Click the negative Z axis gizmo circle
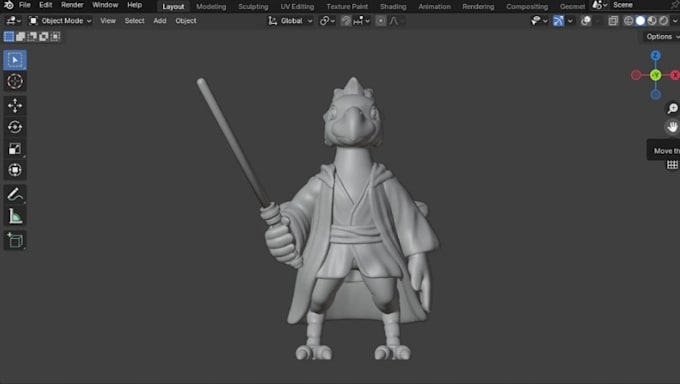 [655, 94]
